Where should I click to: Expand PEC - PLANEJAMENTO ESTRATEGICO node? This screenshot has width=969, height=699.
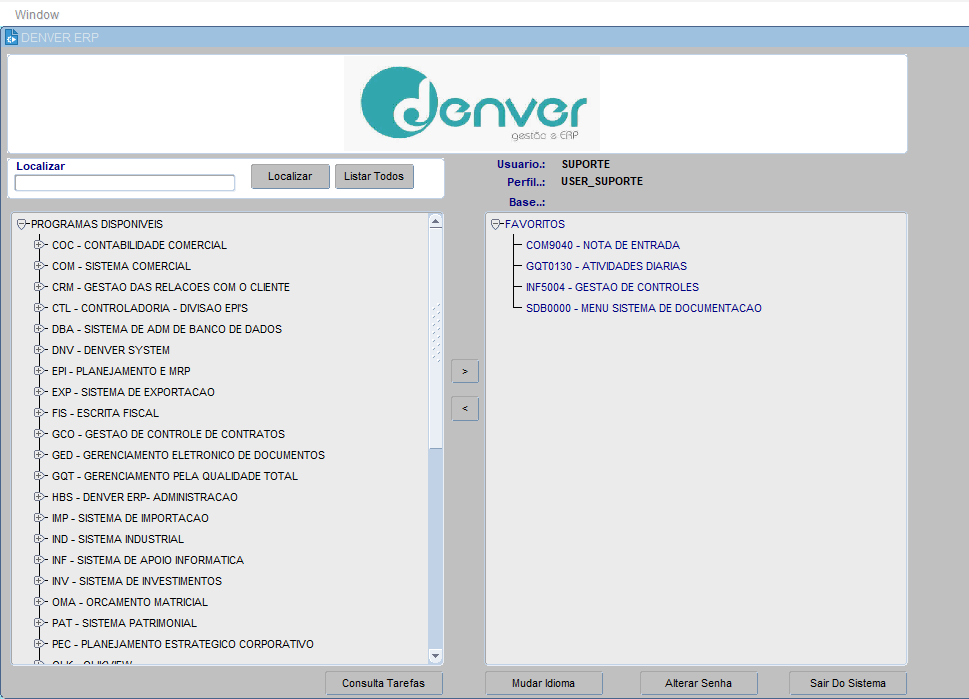tap(39, 644)
